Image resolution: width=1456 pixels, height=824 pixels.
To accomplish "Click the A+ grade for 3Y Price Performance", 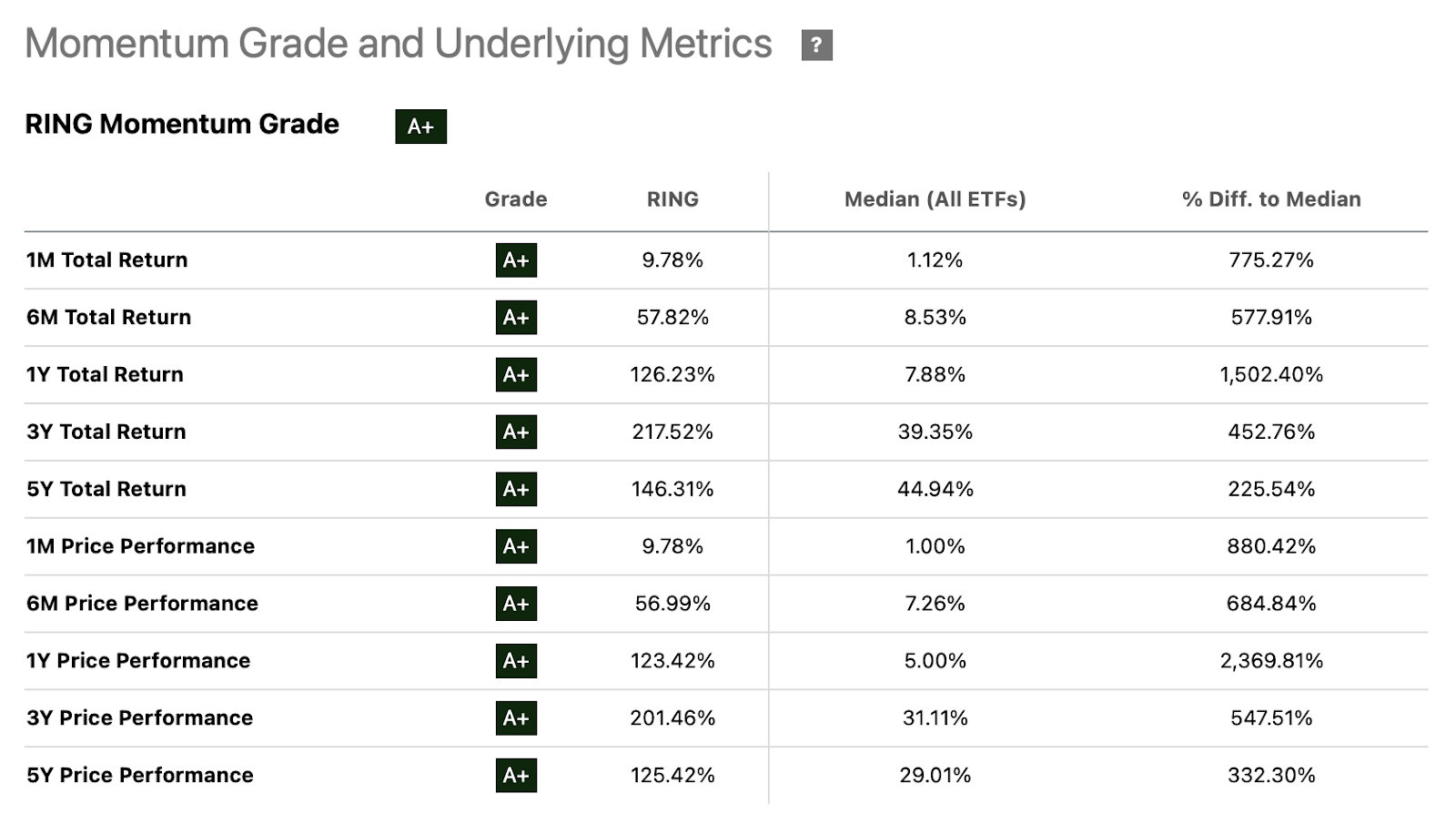I will pyautogui.click(x=516, y=718).
